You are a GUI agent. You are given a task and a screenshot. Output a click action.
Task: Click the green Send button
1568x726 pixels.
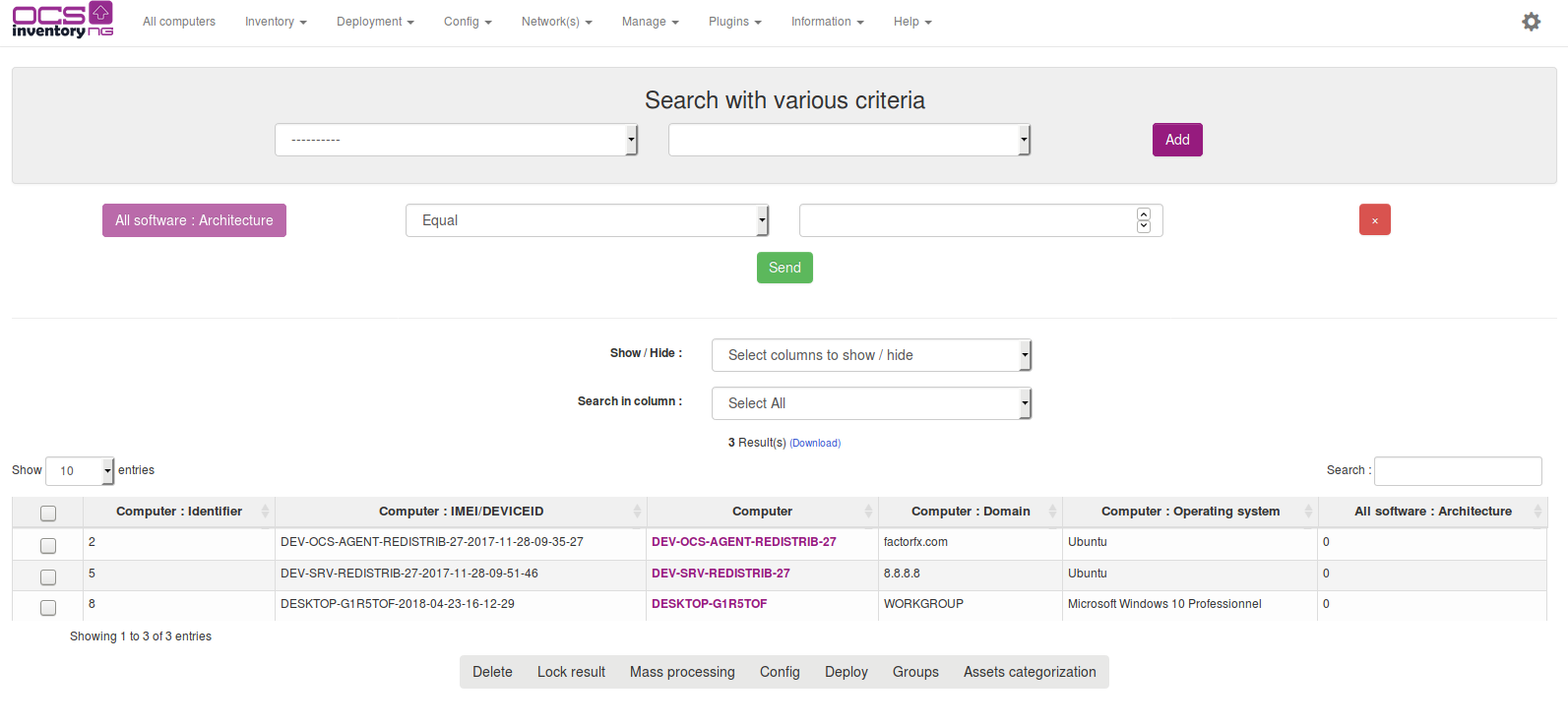pos(784,268)
